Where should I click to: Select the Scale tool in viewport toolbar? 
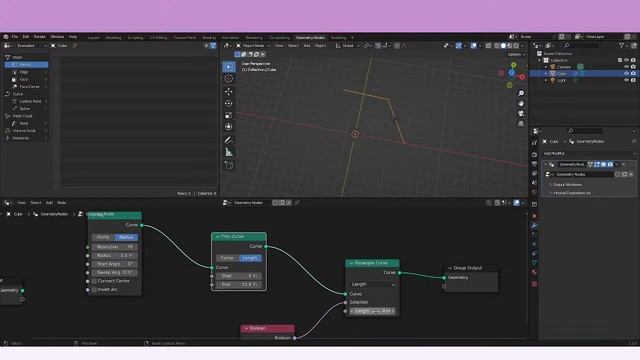(229, 115)
